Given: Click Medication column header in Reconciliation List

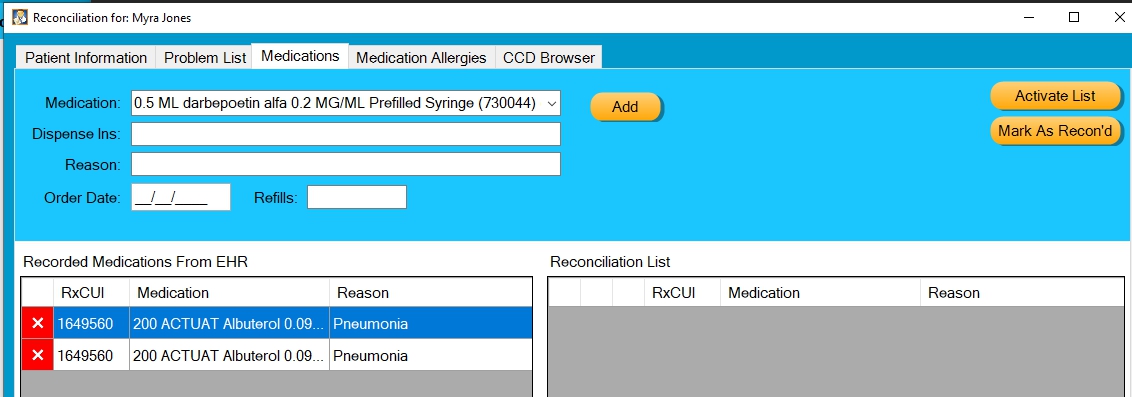Looking at the screenshot, I should coord(820,292).
